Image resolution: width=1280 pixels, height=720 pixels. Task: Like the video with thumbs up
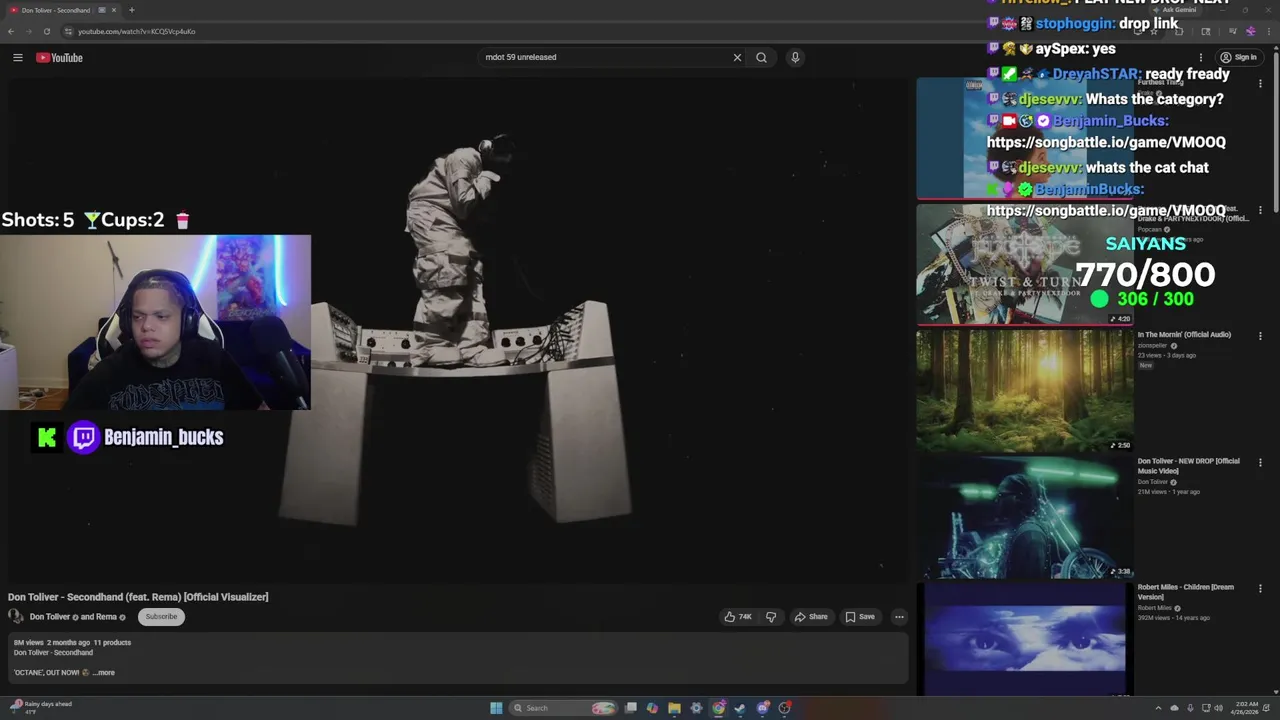738,617
